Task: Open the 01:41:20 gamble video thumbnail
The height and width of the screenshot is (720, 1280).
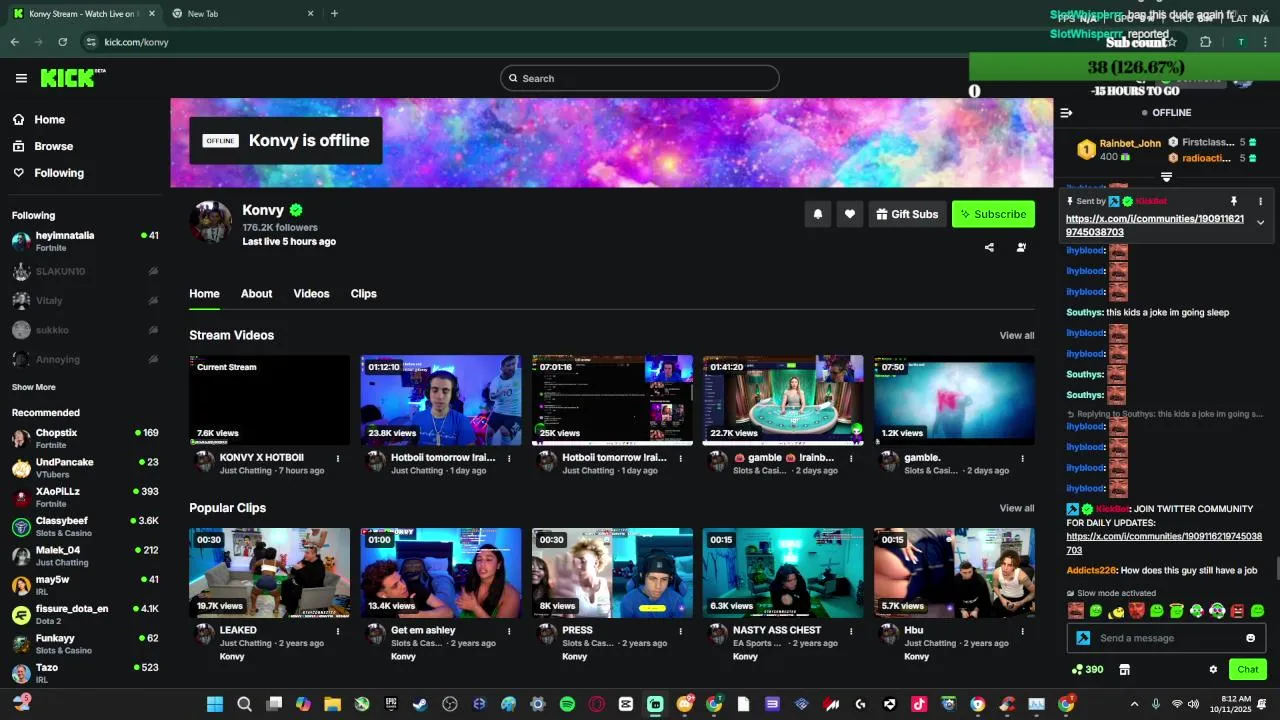Action: 783,400
